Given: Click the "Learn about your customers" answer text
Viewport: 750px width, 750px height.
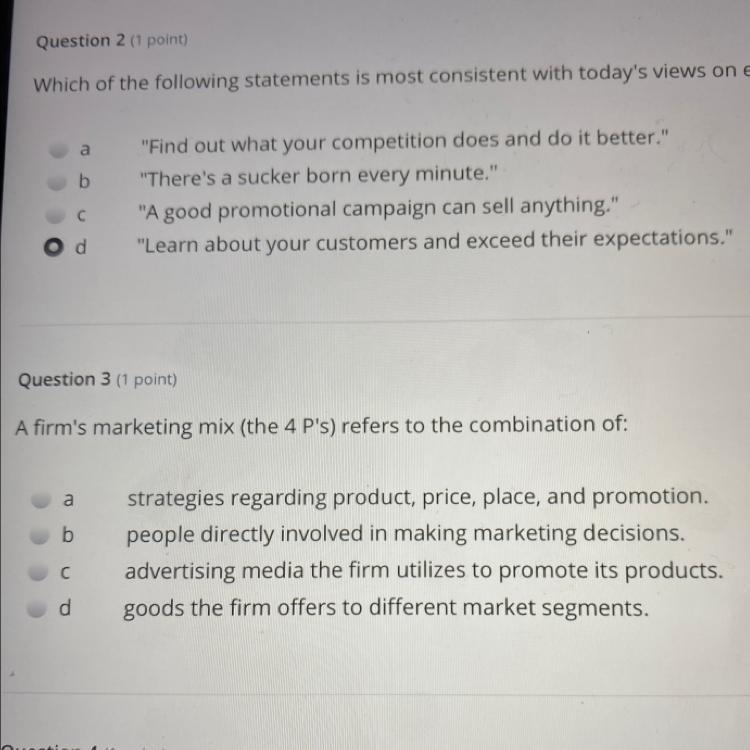Looking at the screenshot, I should click(438, 242).
